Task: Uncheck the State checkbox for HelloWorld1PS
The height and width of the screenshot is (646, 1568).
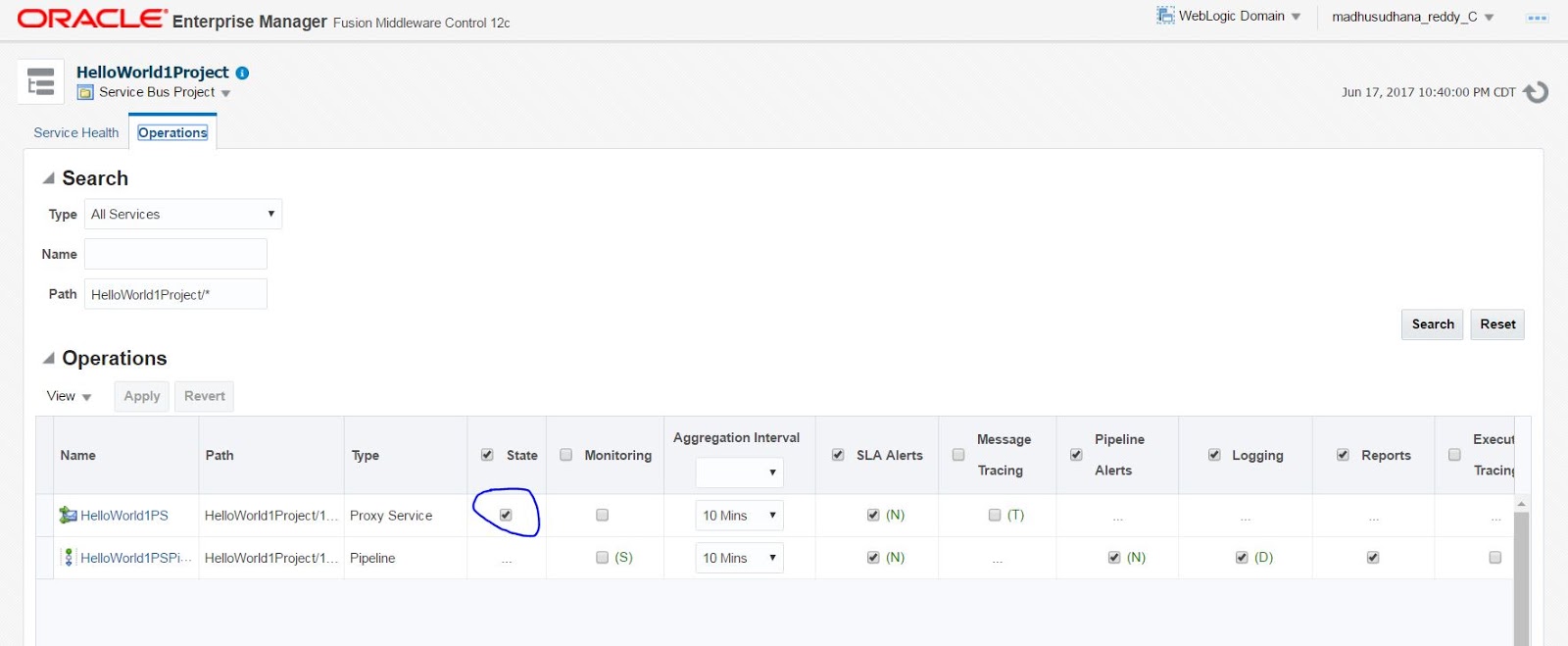Action: click(x=506, y=515)
